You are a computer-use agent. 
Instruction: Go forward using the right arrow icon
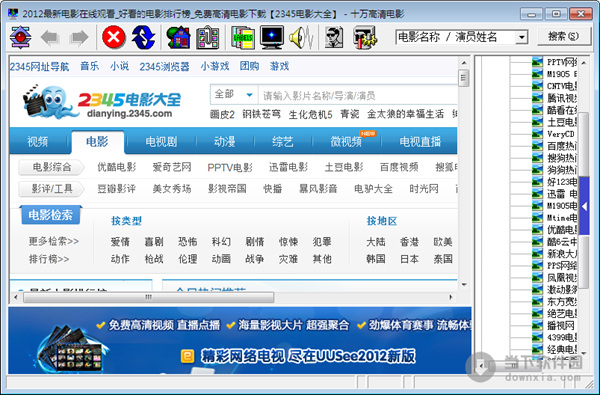pos(79,38)
